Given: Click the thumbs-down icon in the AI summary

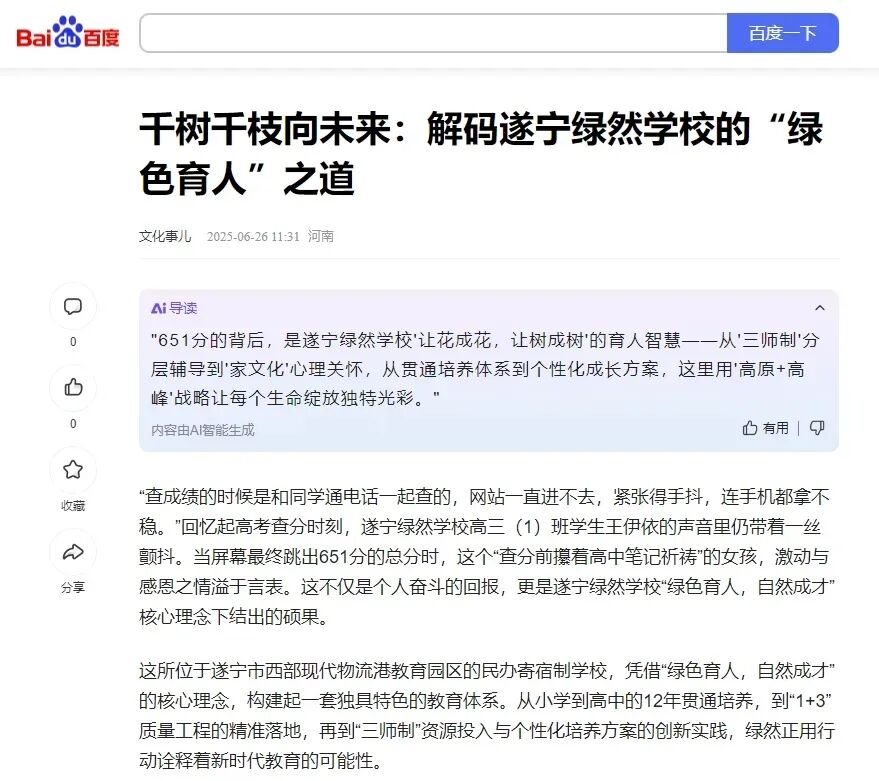Looking at the screenshot, I should (817, 427).
